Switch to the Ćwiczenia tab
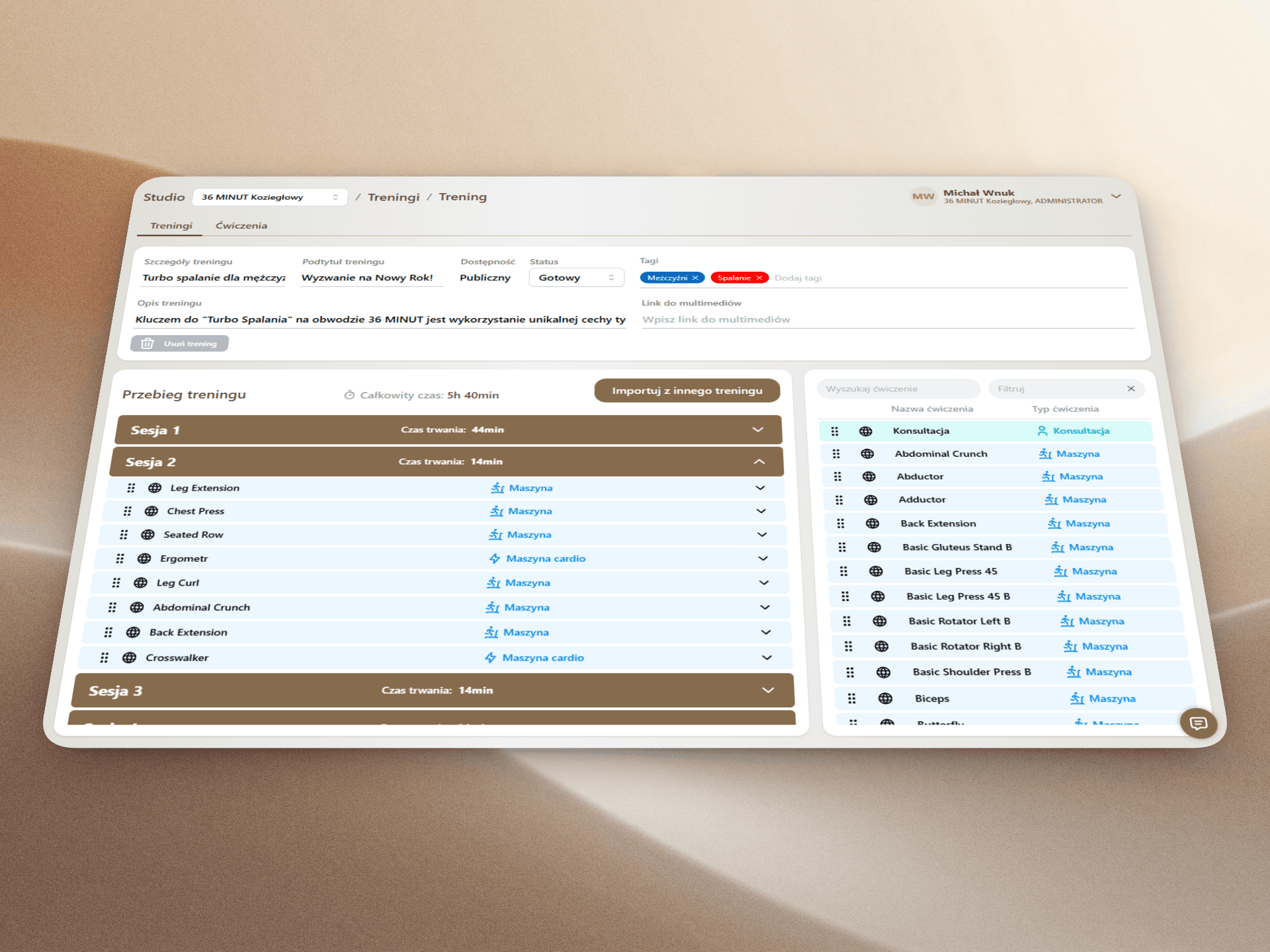 [x=241, y=225]
